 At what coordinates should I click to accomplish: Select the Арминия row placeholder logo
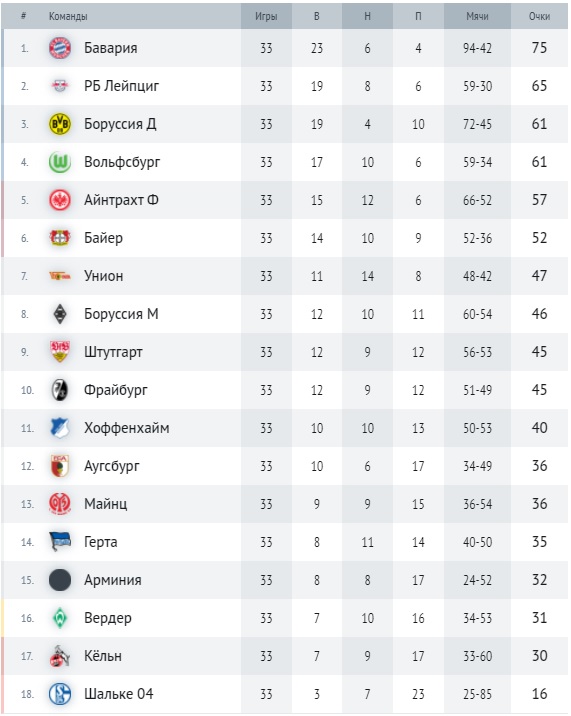coord(60,580)
